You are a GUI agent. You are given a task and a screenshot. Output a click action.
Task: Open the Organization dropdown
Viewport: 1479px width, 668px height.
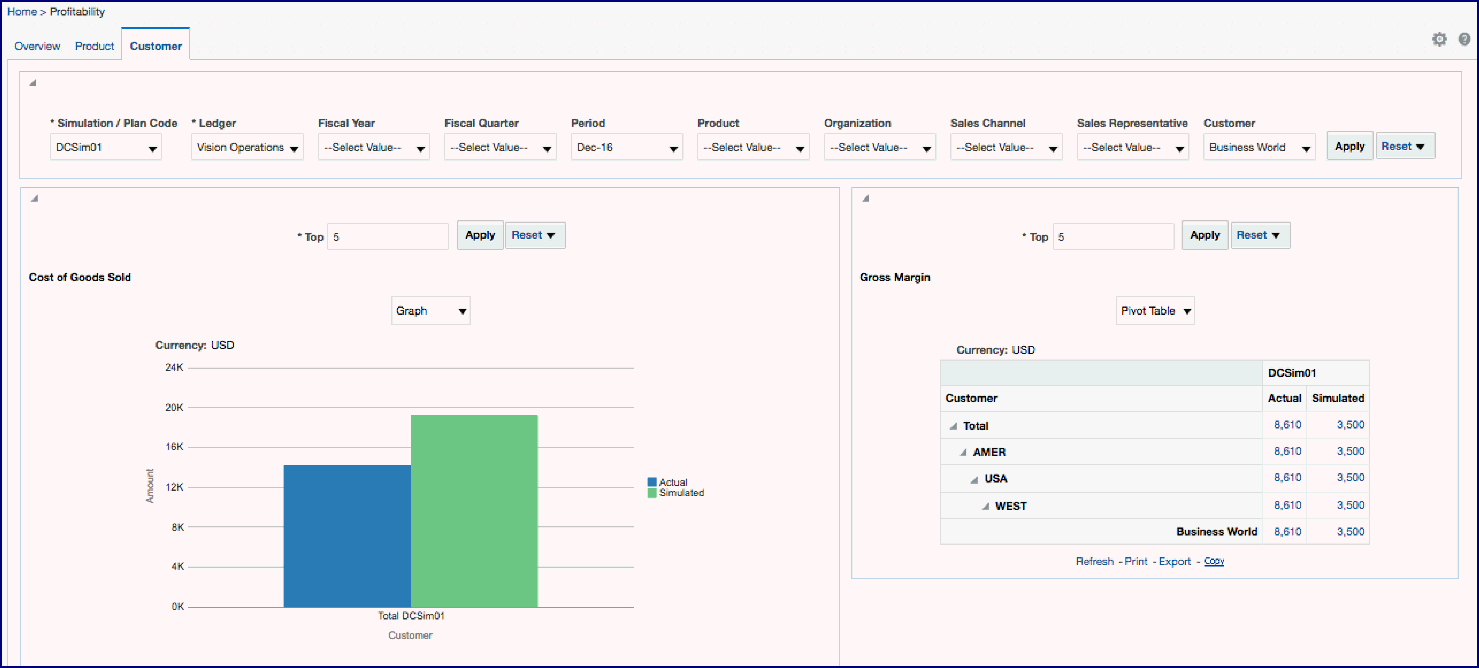pyautogui.click(x=880, y=147)
